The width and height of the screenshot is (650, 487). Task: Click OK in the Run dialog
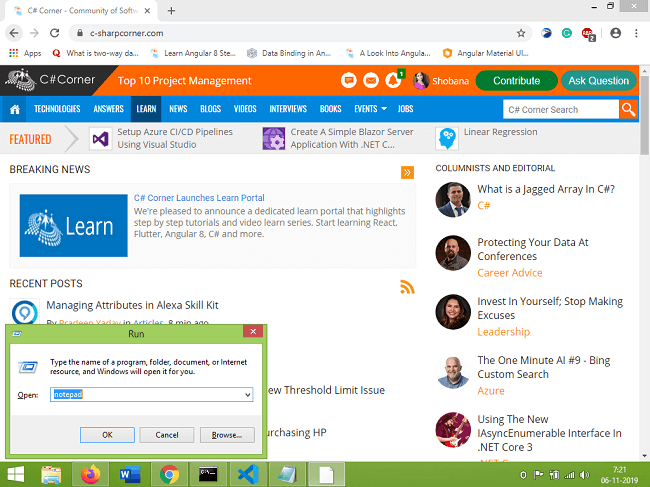(107, 435)
